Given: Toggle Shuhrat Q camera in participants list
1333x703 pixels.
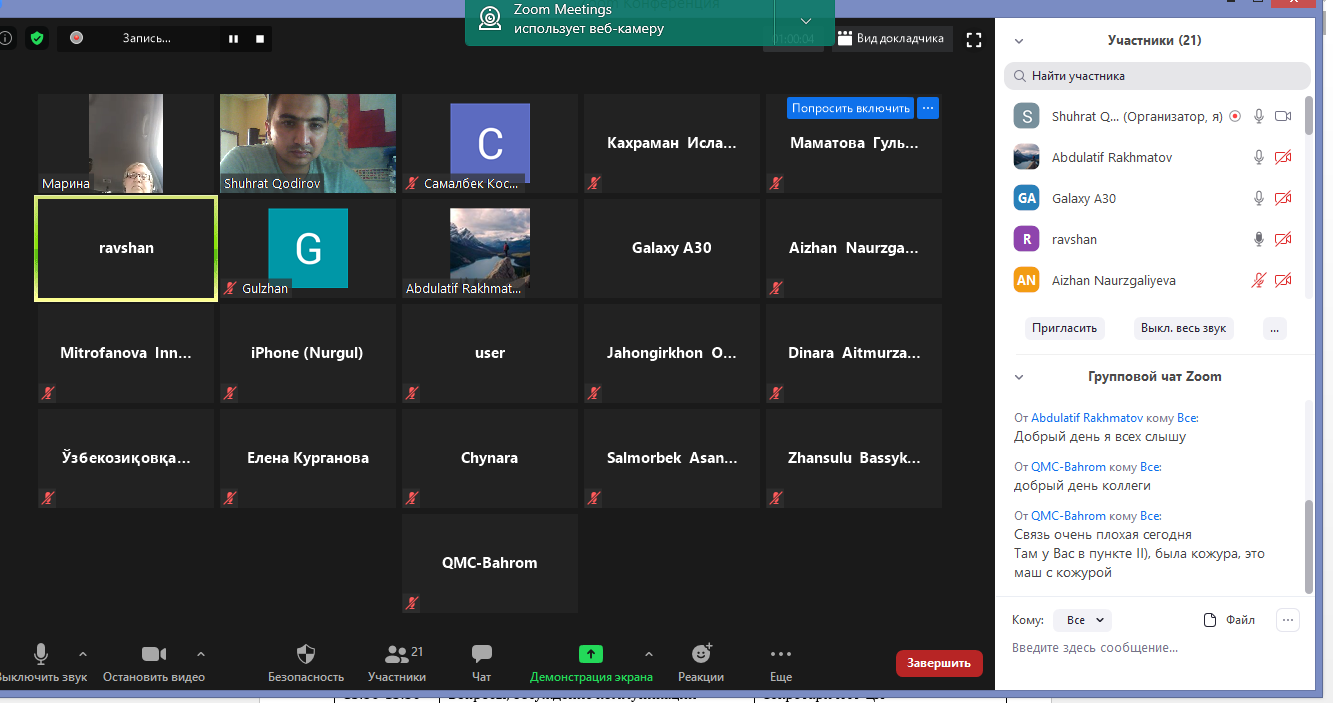Looking at the screenshot, I should (1283, 116).
